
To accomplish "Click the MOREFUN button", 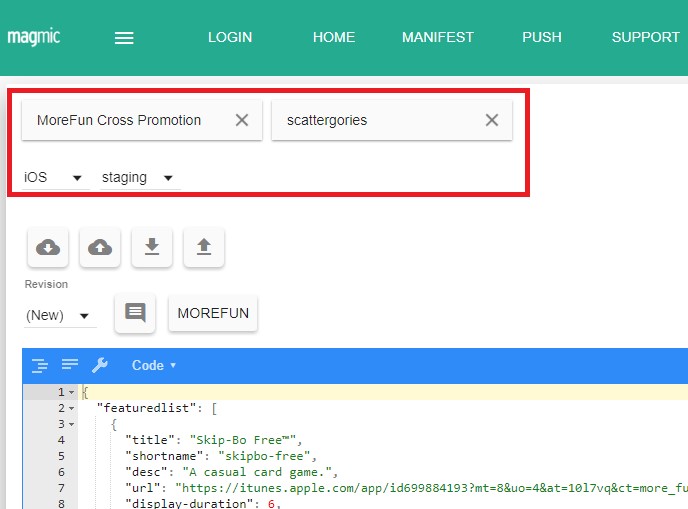I will point(213,313).
